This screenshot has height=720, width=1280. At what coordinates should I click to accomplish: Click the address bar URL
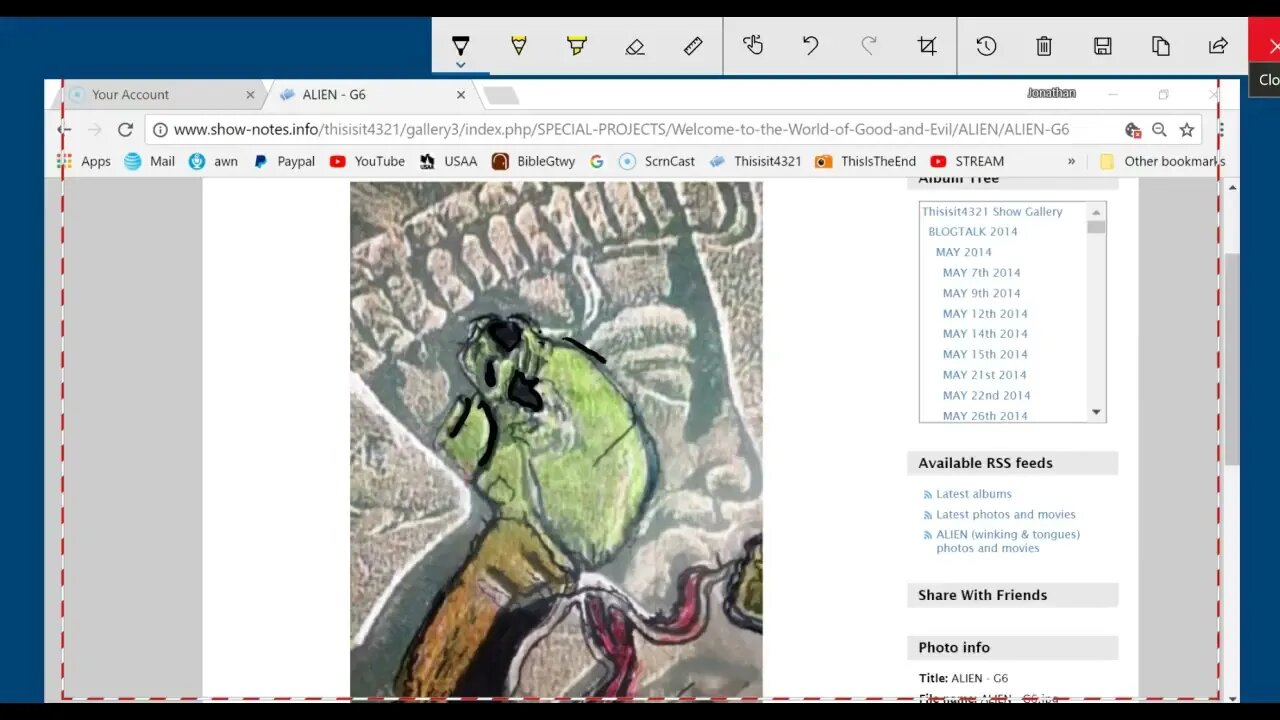pos(621,129)
